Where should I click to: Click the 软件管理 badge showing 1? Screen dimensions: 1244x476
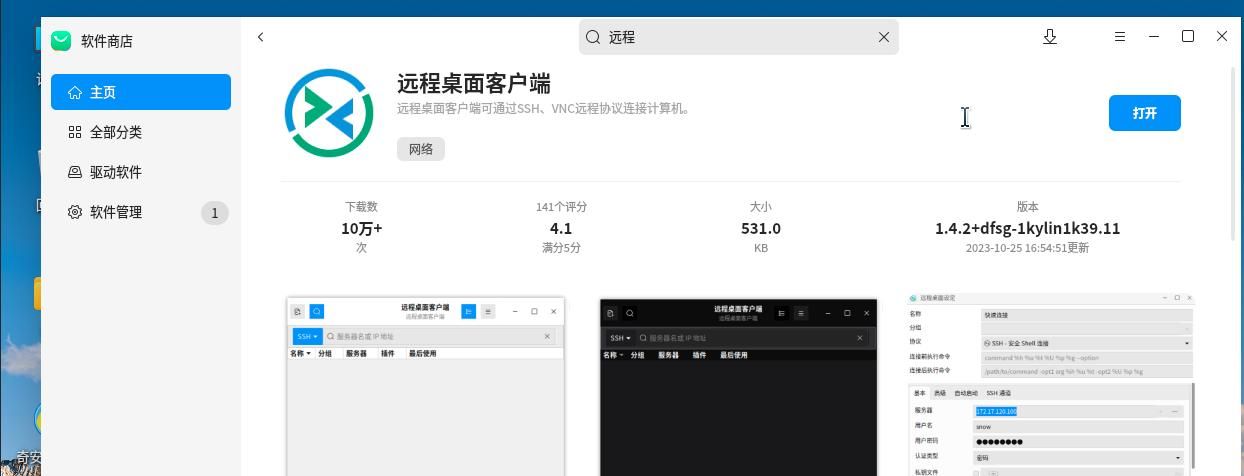[x=214, y=213]
